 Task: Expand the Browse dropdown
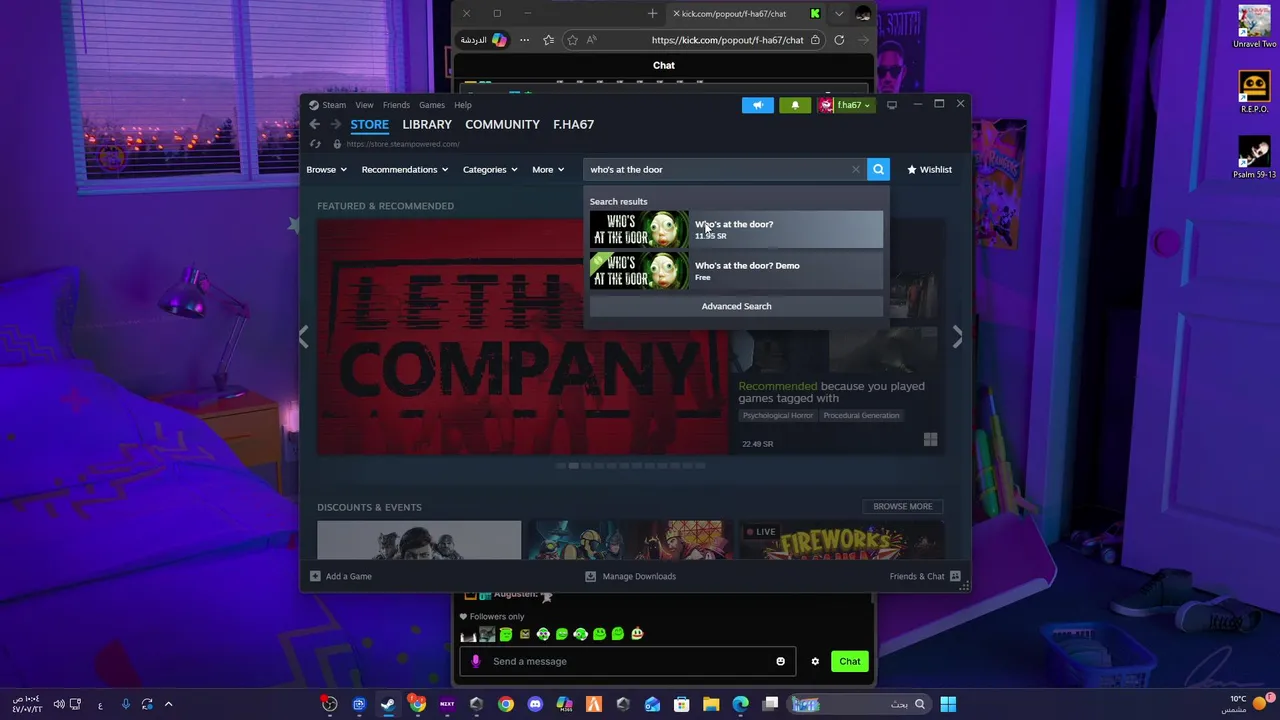pyautogui.click(x=326, y=169)
